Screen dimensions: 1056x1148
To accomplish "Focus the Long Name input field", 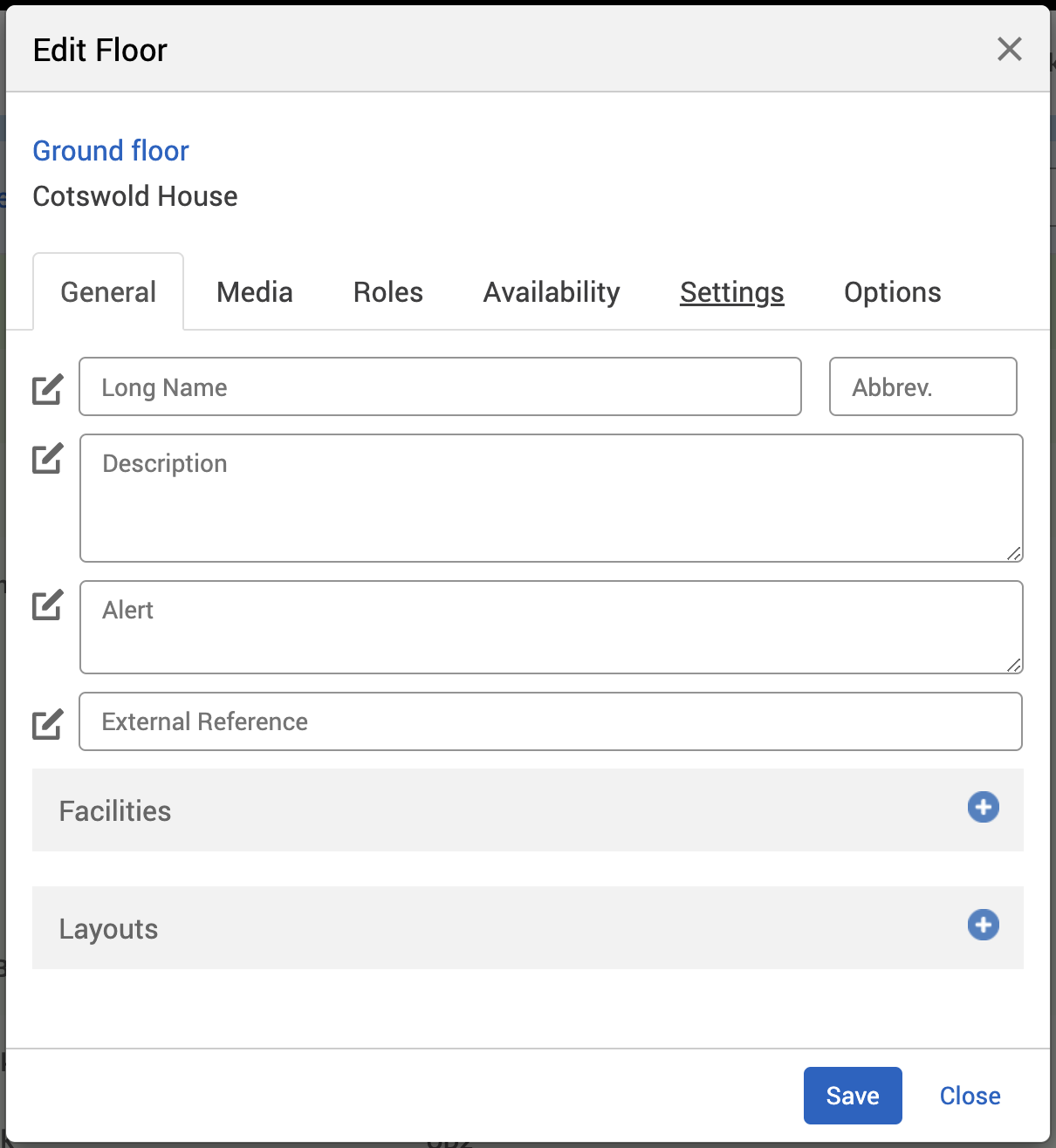I will [440, 386].
